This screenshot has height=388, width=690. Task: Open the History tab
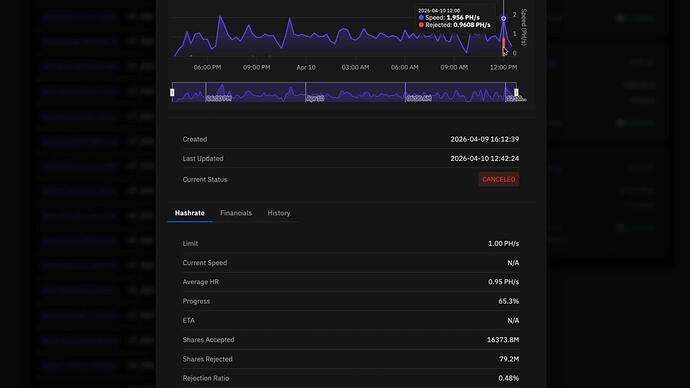pos(279,213)
